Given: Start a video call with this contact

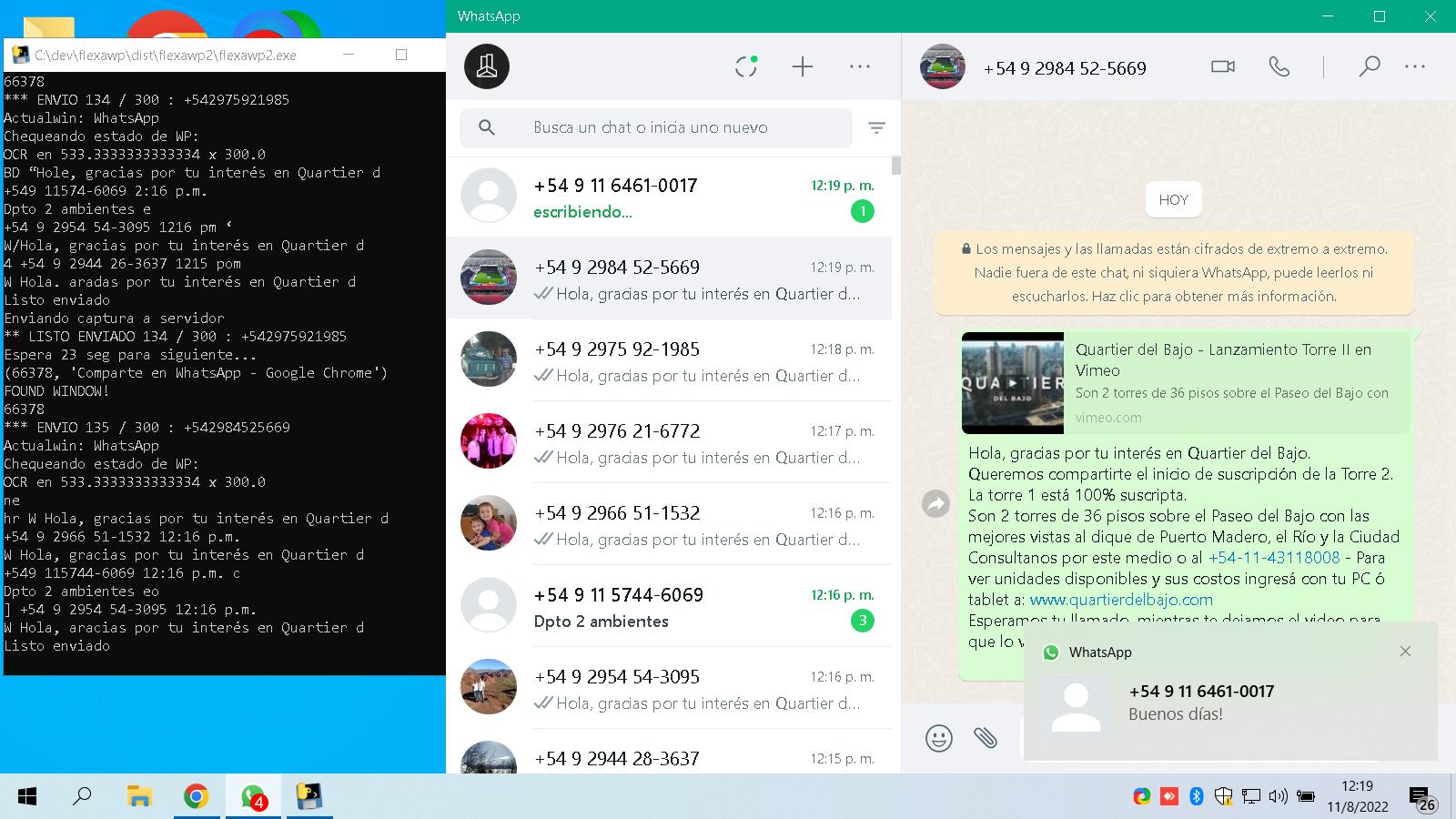Looking at the screenshot, I should [1223, 66].
